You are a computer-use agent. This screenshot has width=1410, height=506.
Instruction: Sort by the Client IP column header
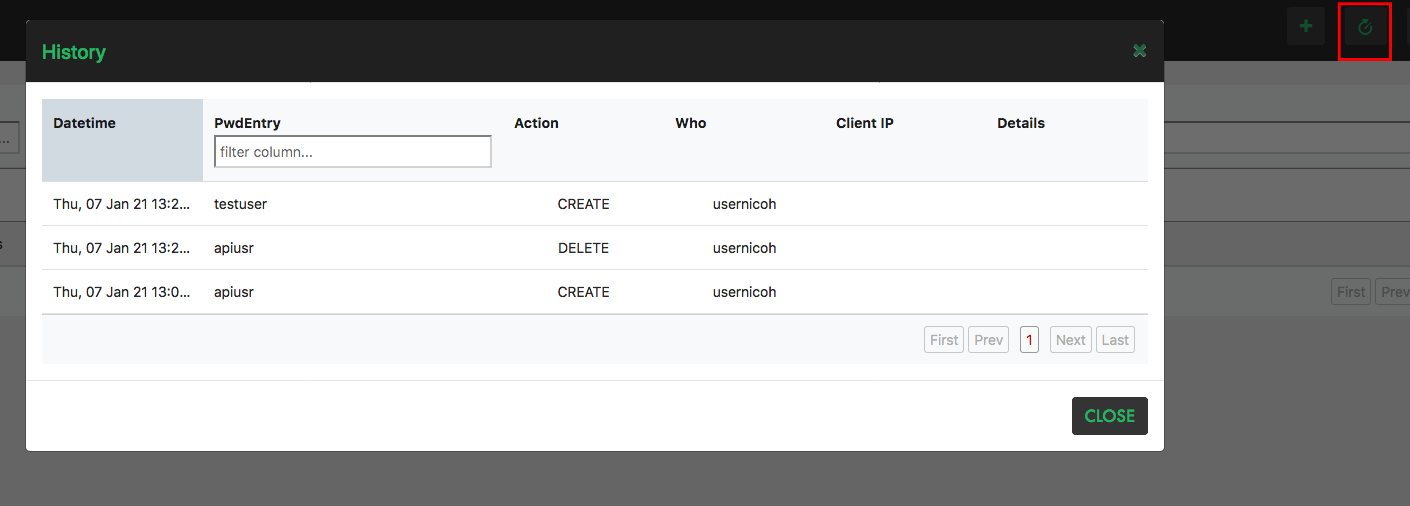(x=865, y=123)
